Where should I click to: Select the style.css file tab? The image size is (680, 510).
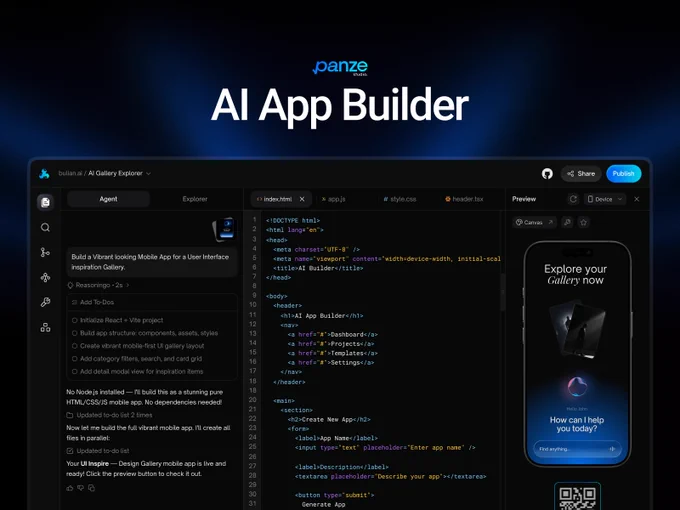coord(399,199)
